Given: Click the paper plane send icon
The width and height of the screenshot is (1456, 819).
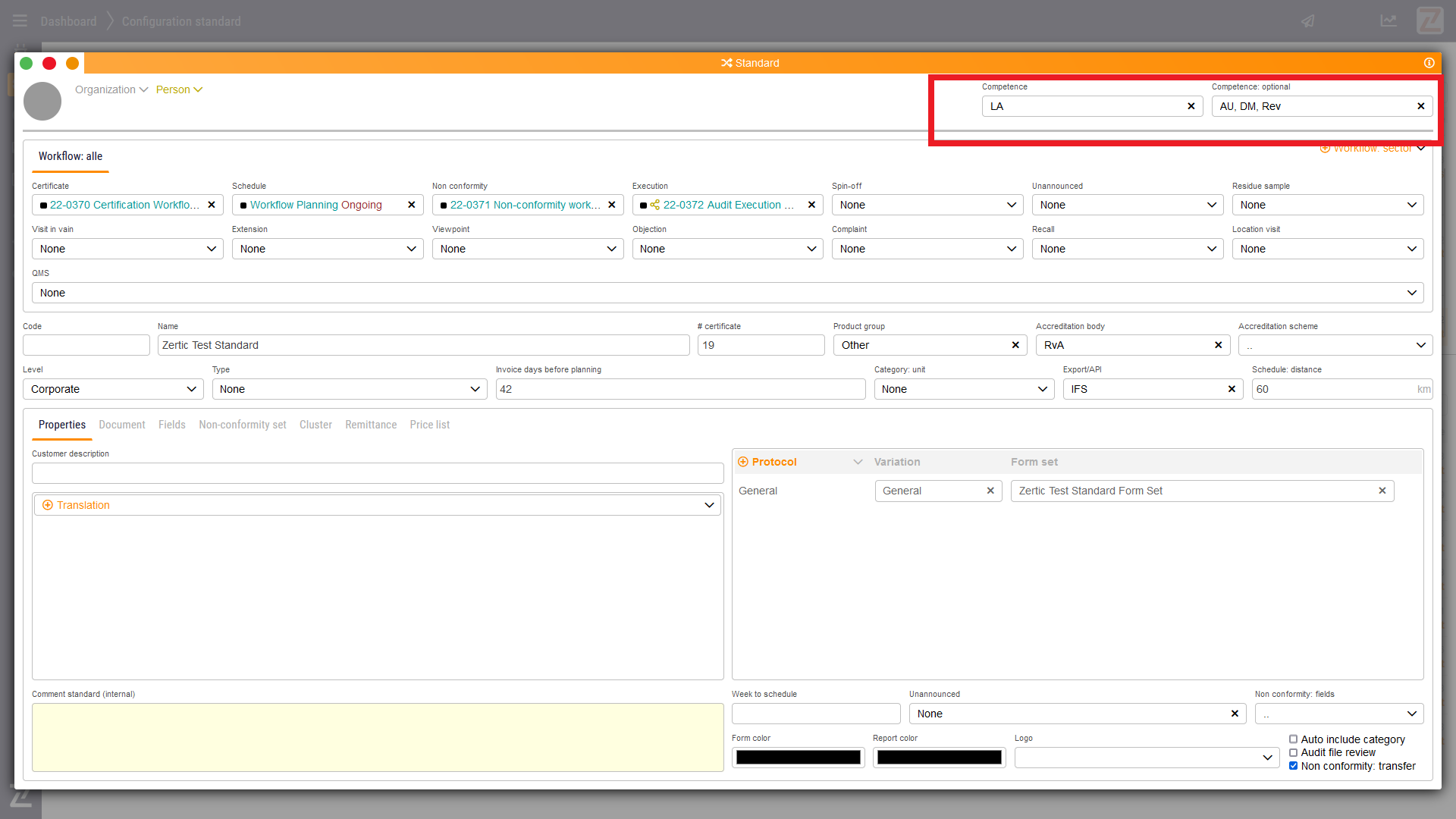Looking at the screenshot, I should click(x=1308, y=21).
